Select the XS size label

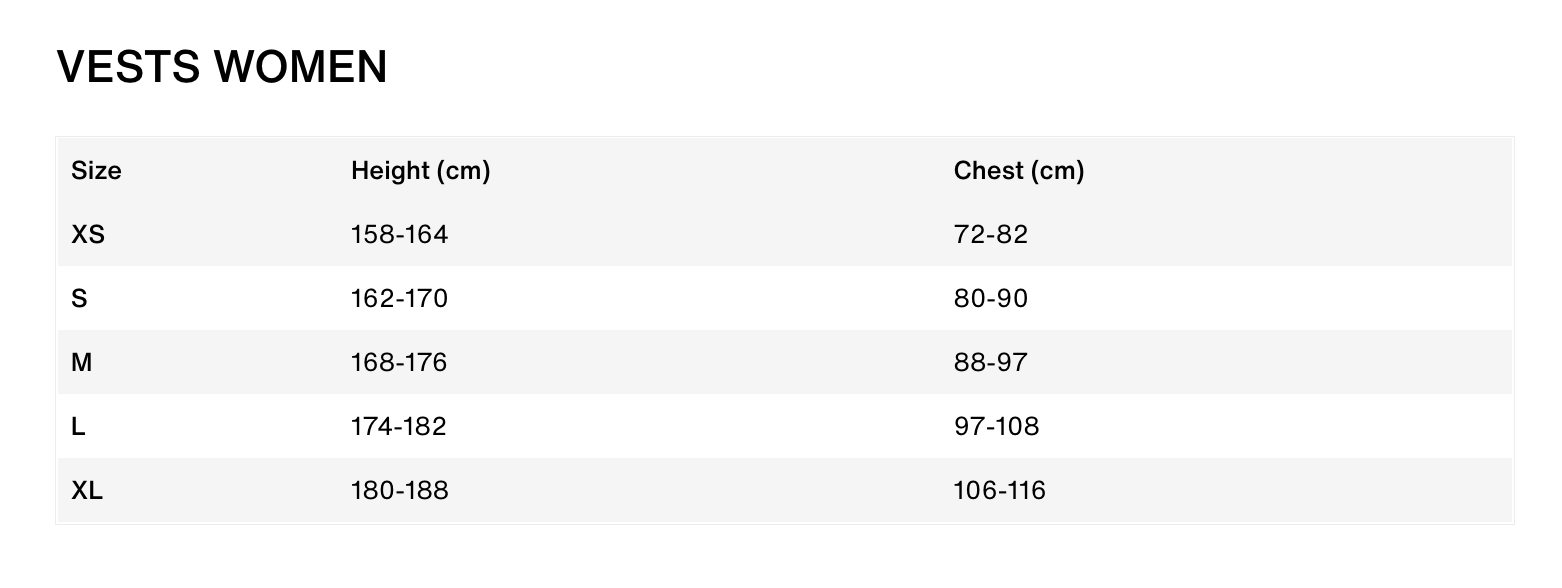(88, 235)
